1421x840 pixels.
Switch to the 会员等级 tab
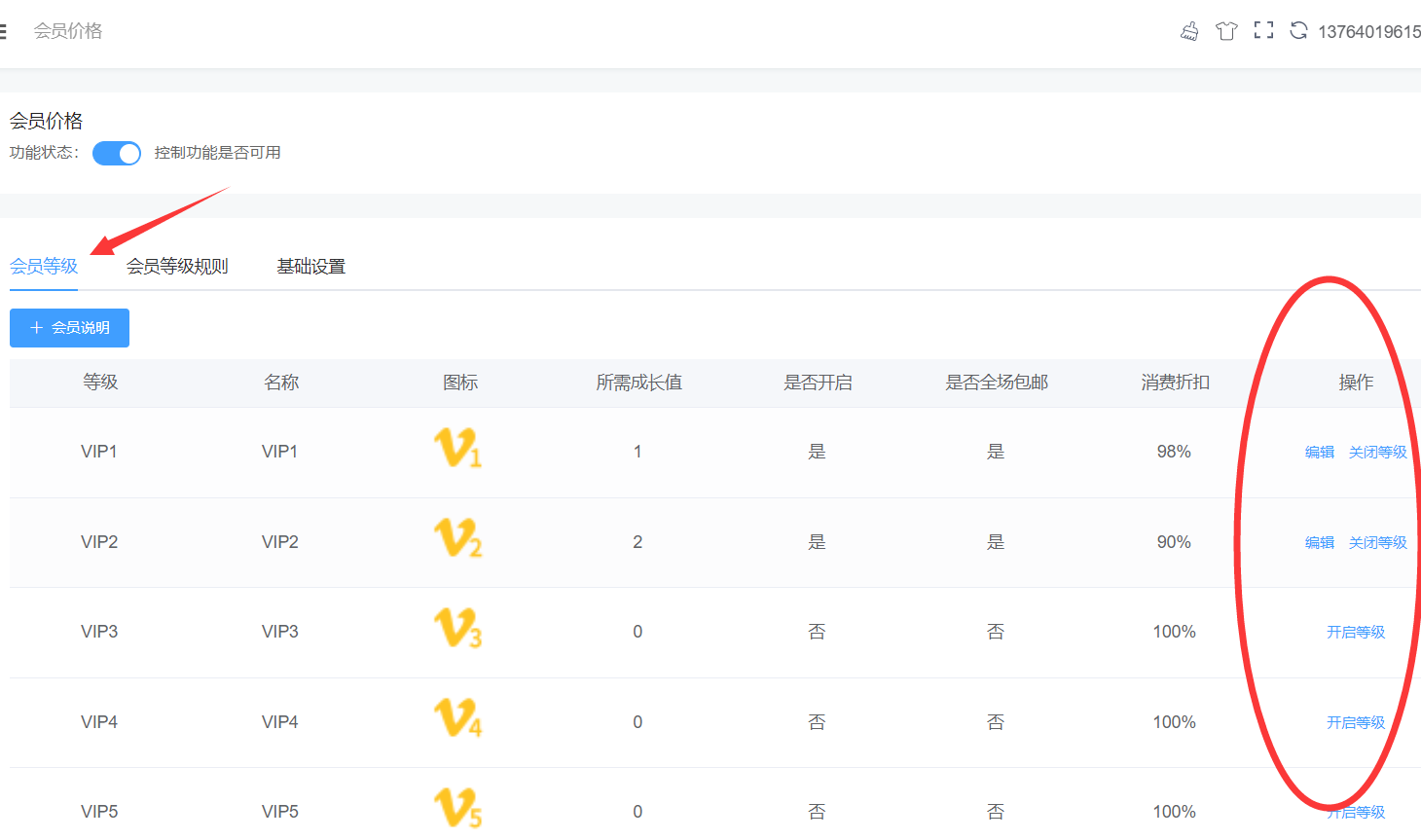tap(44, 266)
